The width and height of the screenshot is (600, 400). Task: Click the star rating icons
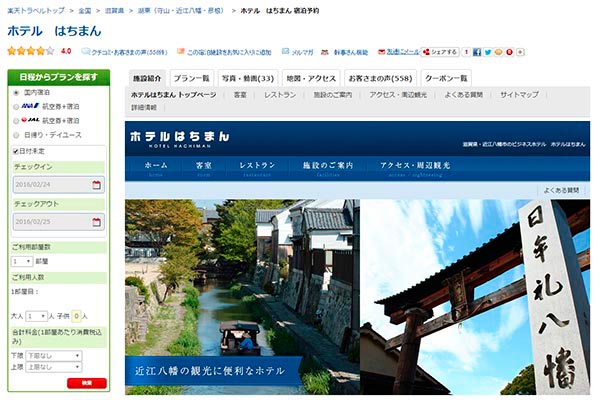coord(30,50)
